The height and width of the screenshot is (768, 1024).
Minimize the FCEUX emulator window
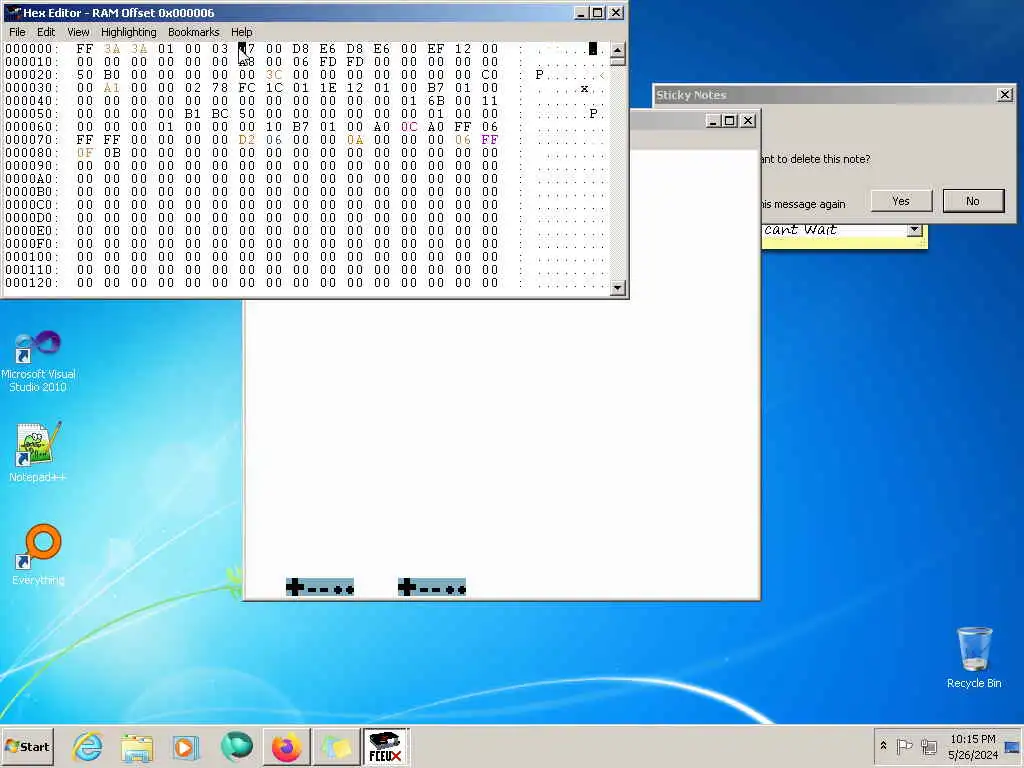tap(712, 121)
